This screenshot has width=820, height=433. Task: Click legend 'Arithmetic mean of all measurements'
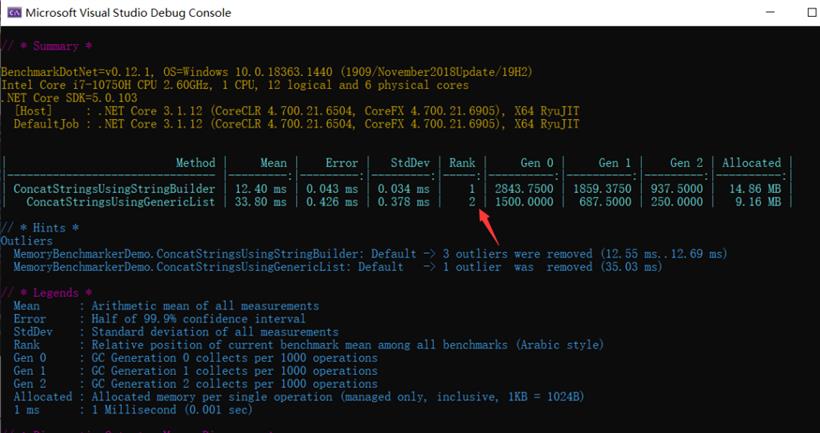coord(205,306)
